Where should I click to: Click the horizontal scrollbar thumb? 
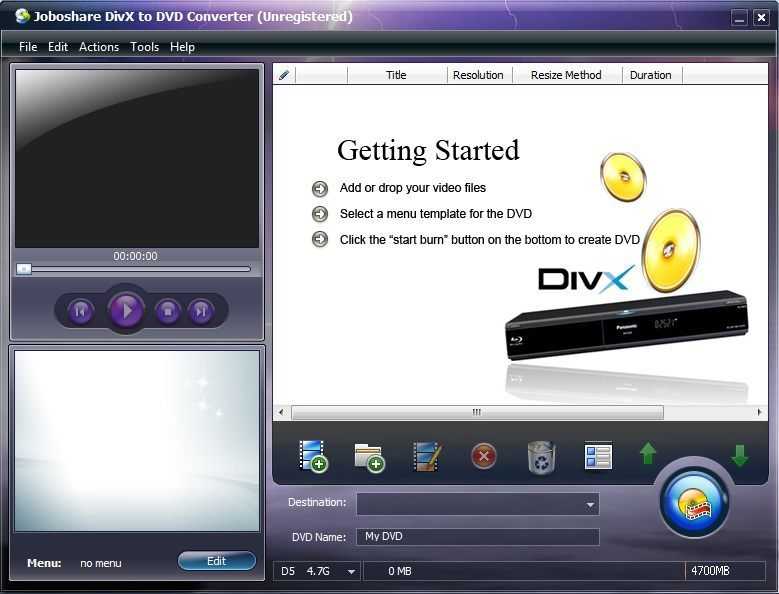pyautogui.click(x=477, y=412)
